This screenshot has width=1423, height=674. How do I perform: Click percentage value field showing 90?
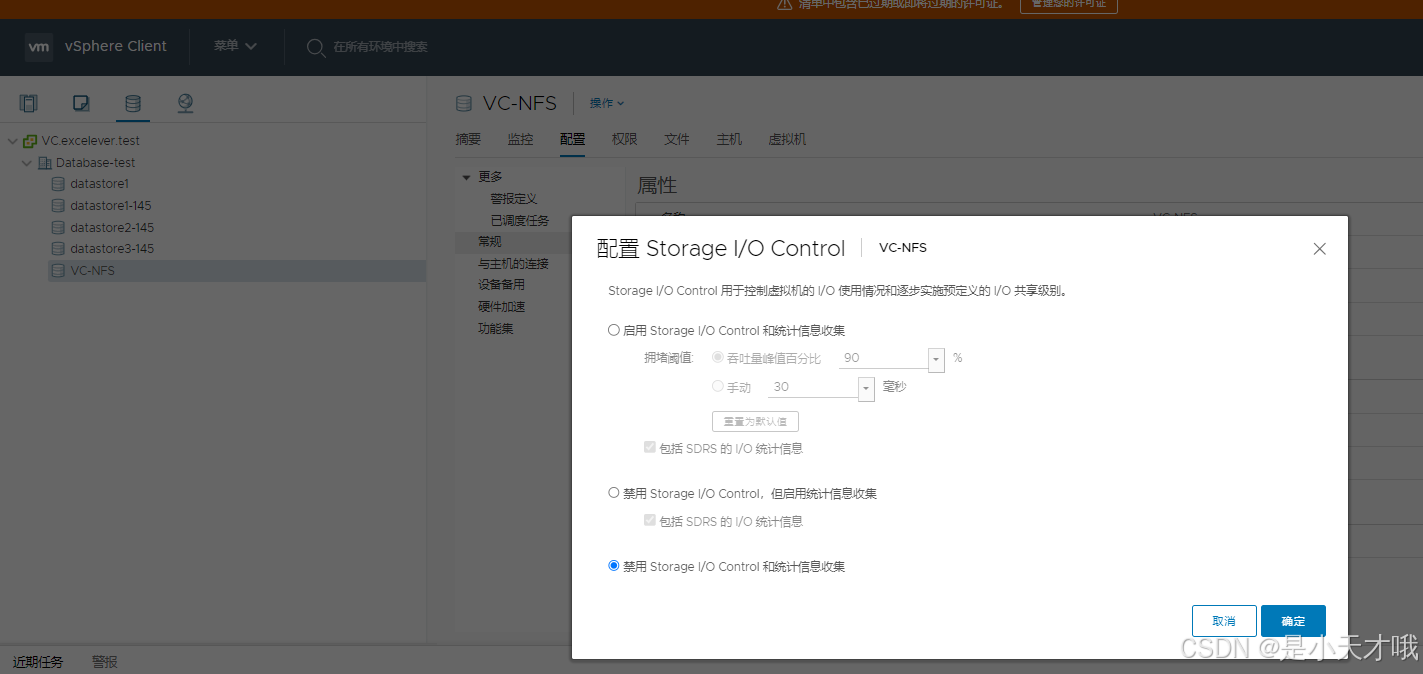pyautogui.click(x=883, y=358)
